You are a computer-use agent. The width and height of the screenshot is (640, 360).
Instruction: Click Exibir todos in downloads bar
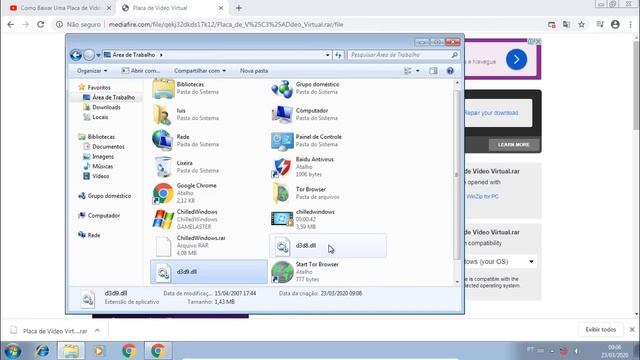[x=600, y=329]
